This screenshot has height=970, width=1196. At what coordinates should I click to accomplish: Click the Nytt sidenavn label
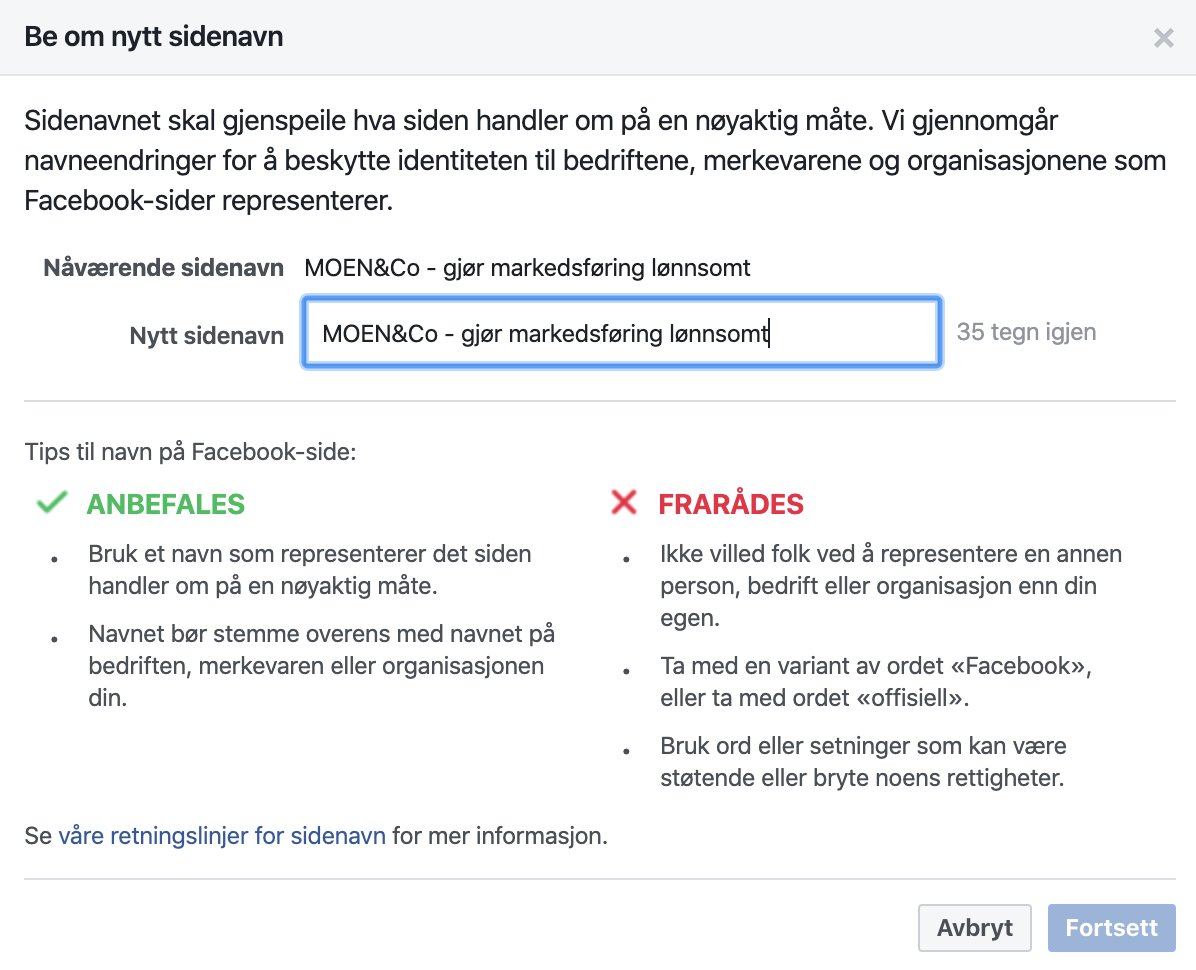pyautogui.click(x=207, y=336)
